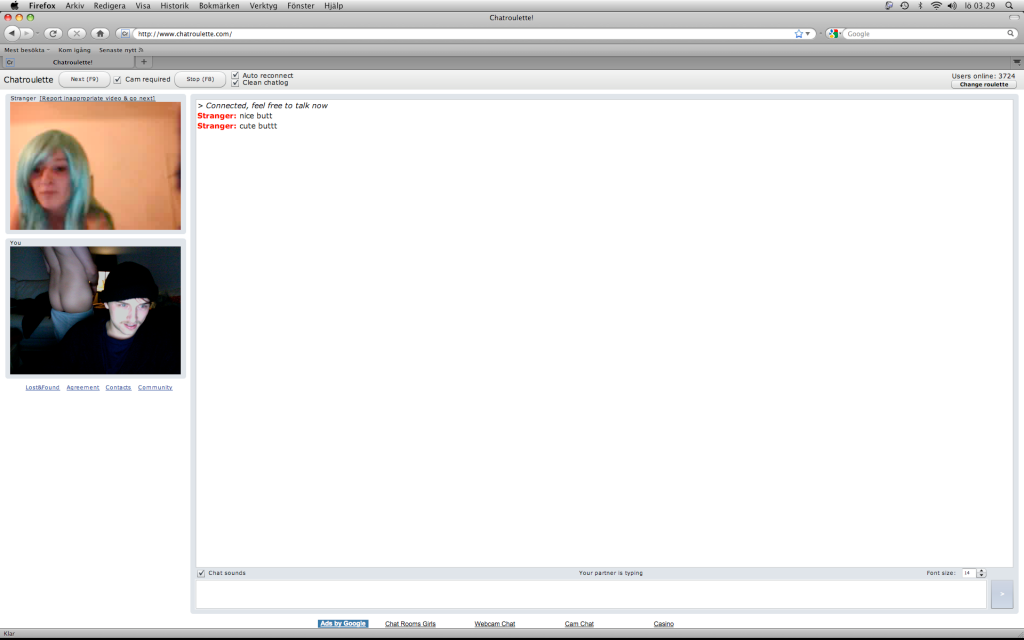Screen dimensions: 1024x640
Task: Open the Fönster menu
Action: click(x=300, y=5)
